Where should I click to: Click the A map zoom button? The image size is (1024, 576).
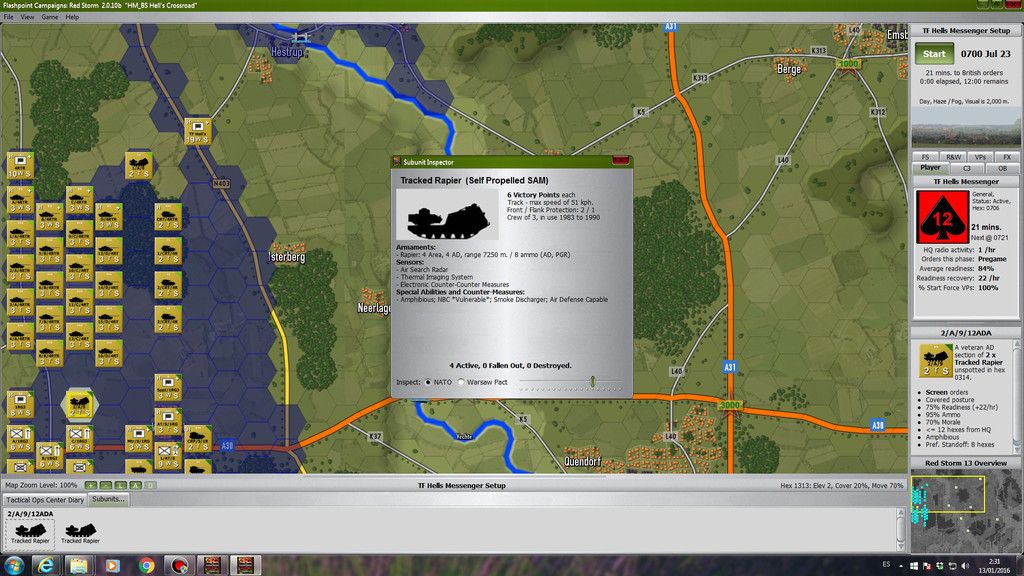pyautogui.click(x=136, y=485)
